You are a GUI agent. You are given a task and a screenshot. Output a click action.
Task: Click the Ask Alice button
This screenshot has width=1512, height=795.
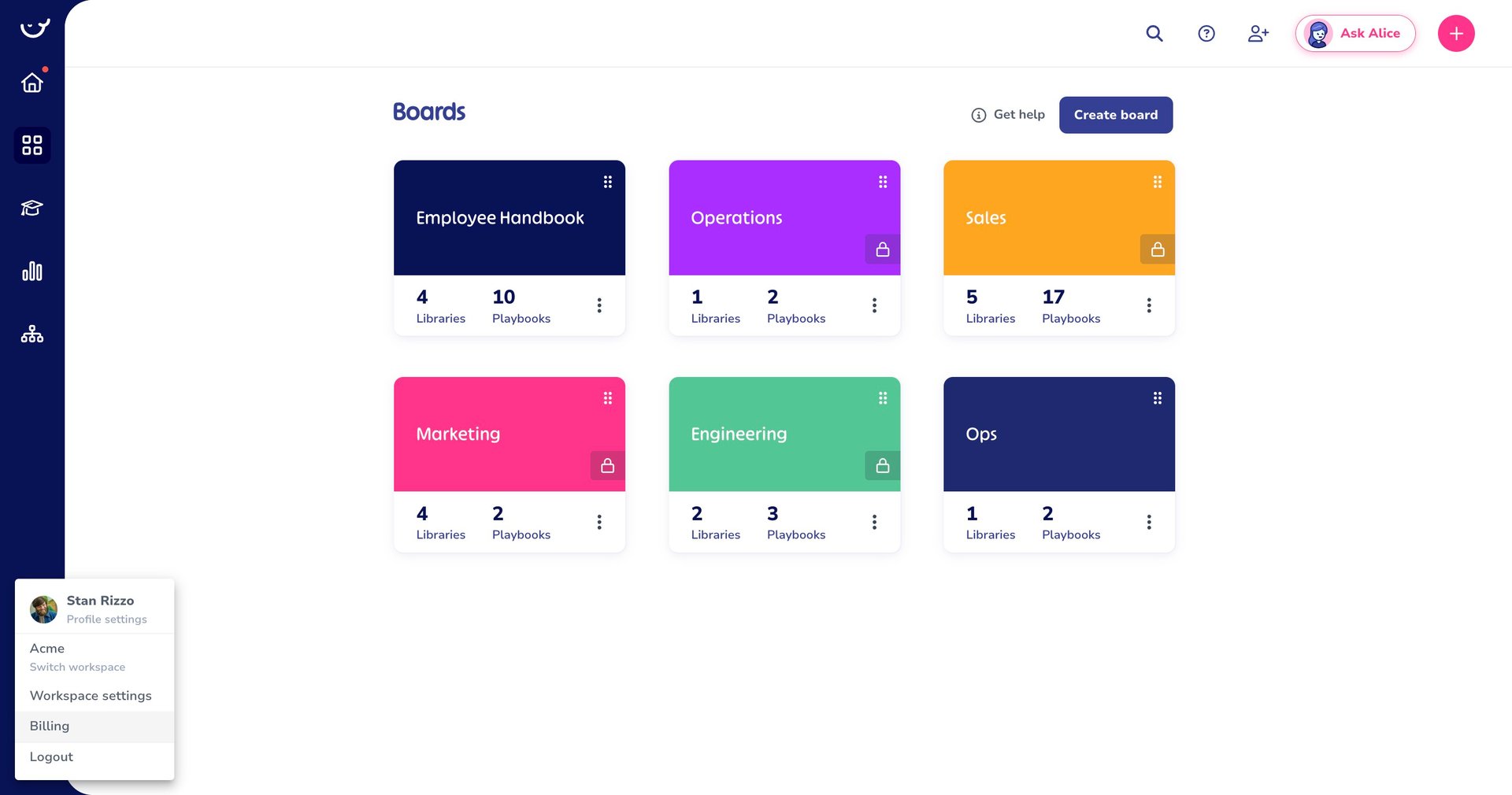[x=1355, y=33]
